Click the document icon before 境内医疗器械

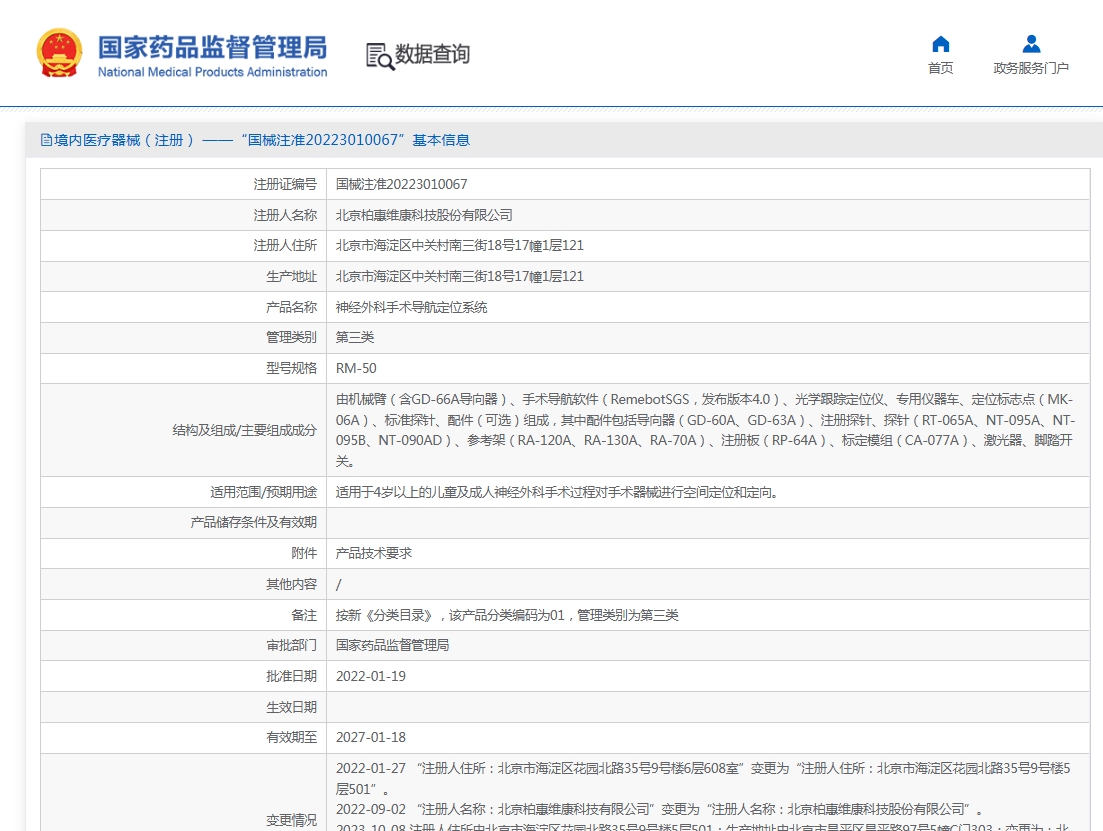point(46,140)
